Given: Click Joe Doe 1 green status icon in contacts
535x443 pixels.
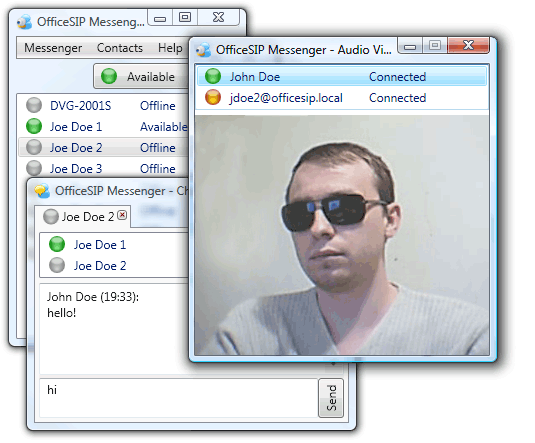Looking at the screenshot, I should tap(34, 126).
